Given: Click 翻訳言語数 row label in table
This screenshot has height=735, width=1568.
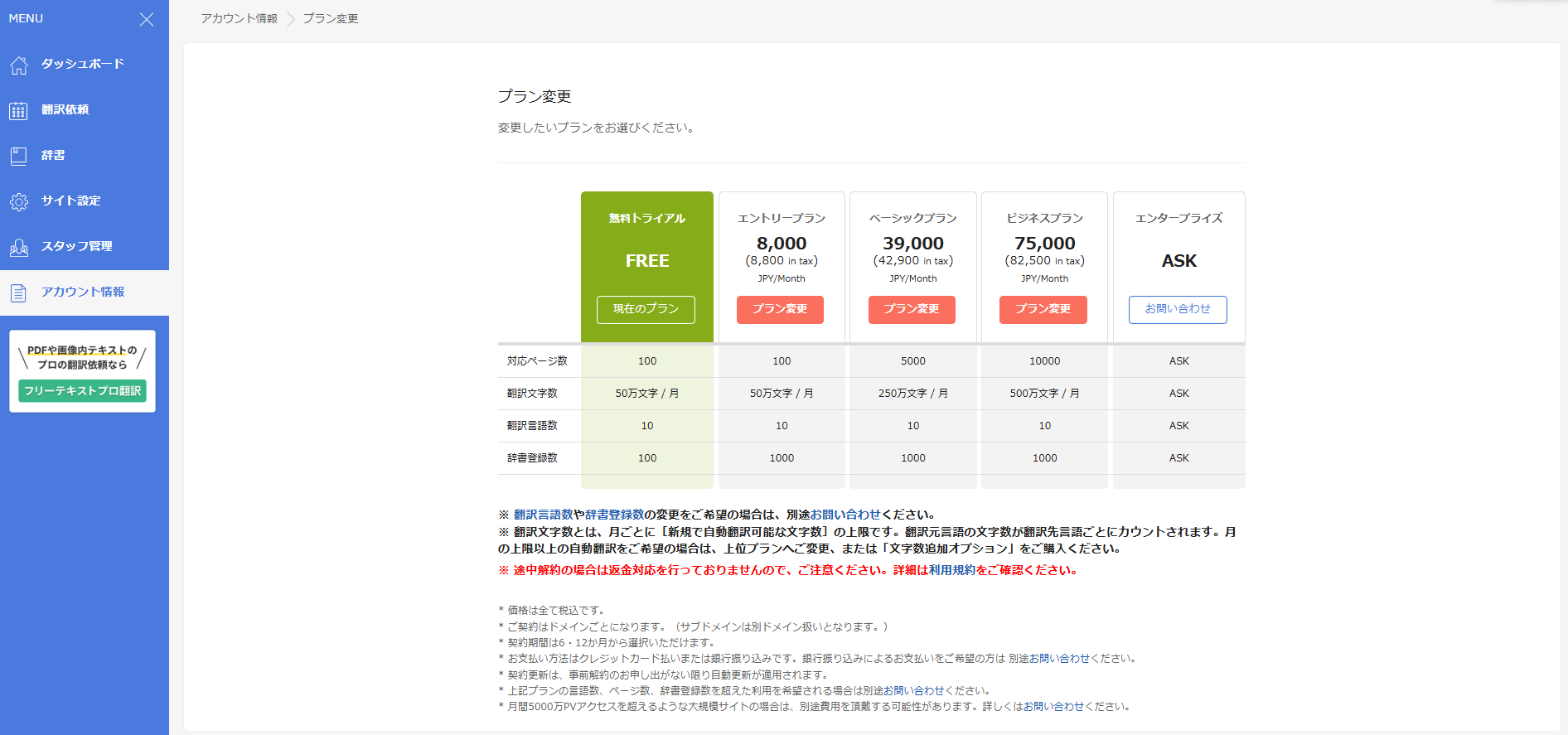Looking at the screenshot, I should [x=532, y=426].
